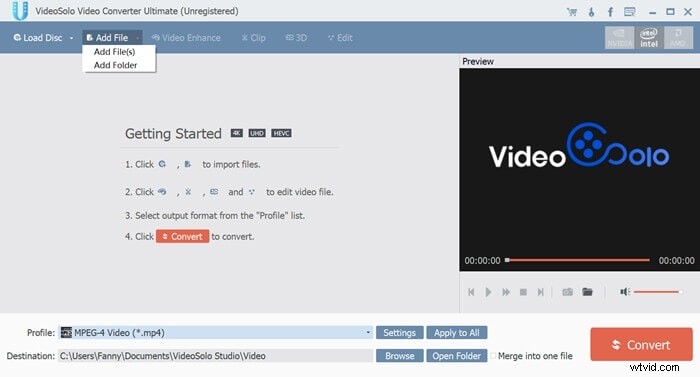Click the 3D icon in step 2
Image resolution: width=700 pixels, height=377 pixels.
tap(214, 192)
